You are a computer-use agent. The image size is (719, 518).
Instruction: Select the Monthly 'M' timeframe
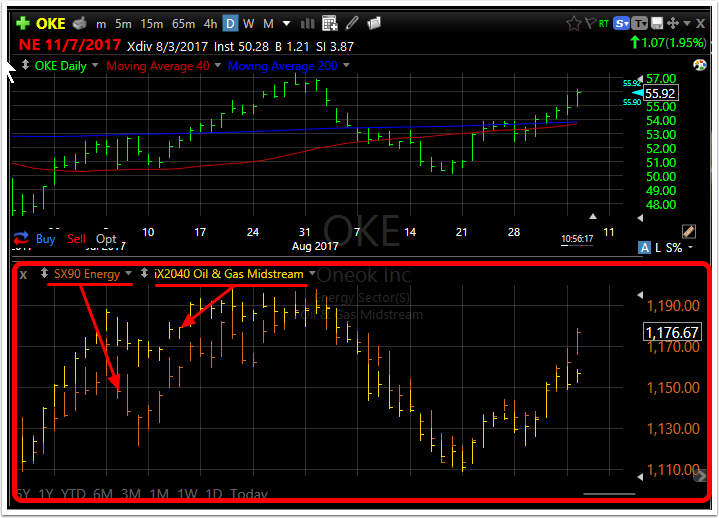268,24
